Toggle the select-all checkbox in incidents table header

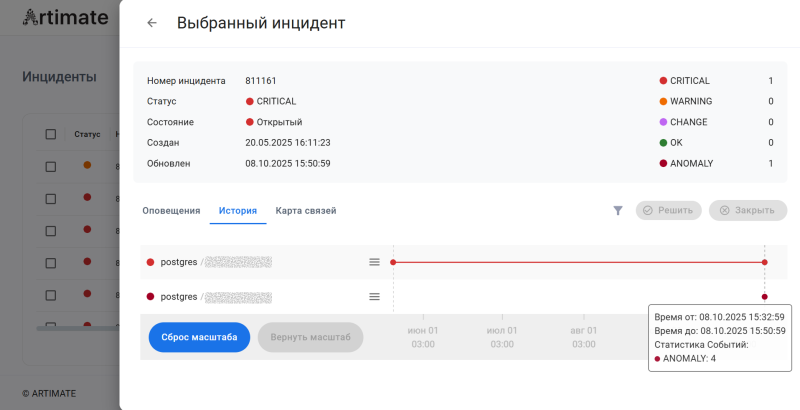tap(51, 134)
